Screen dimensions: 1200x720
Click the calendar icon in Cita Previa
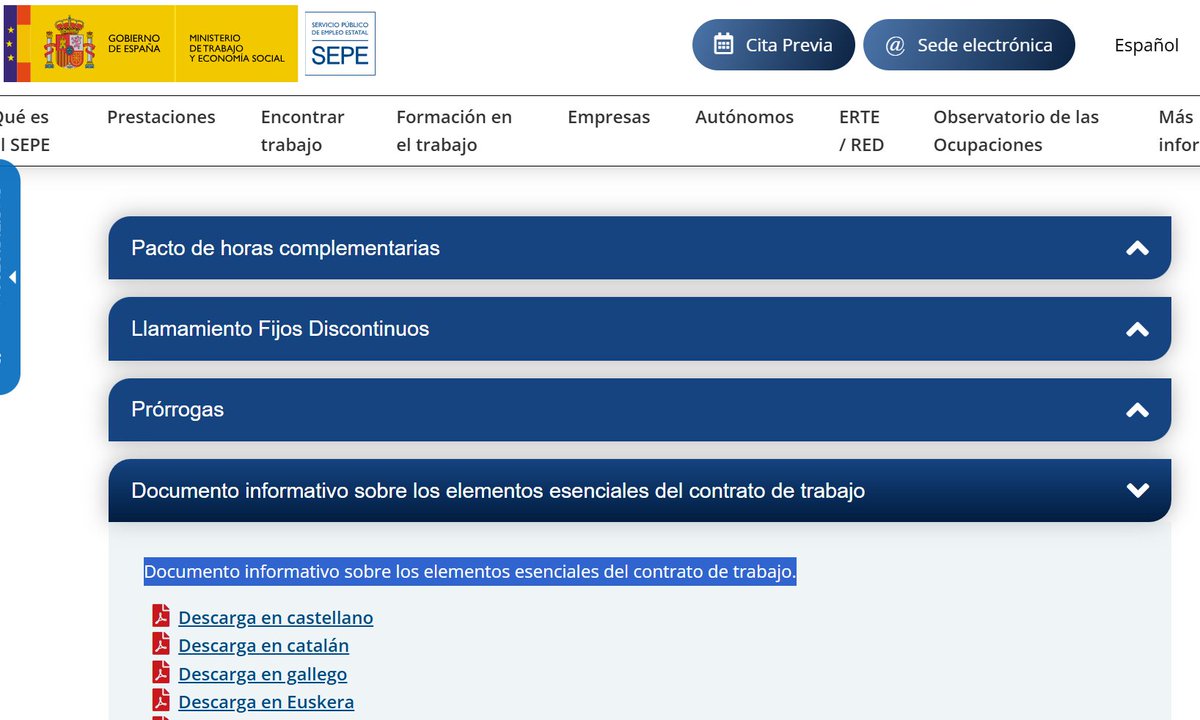click(x=724, y=44)
